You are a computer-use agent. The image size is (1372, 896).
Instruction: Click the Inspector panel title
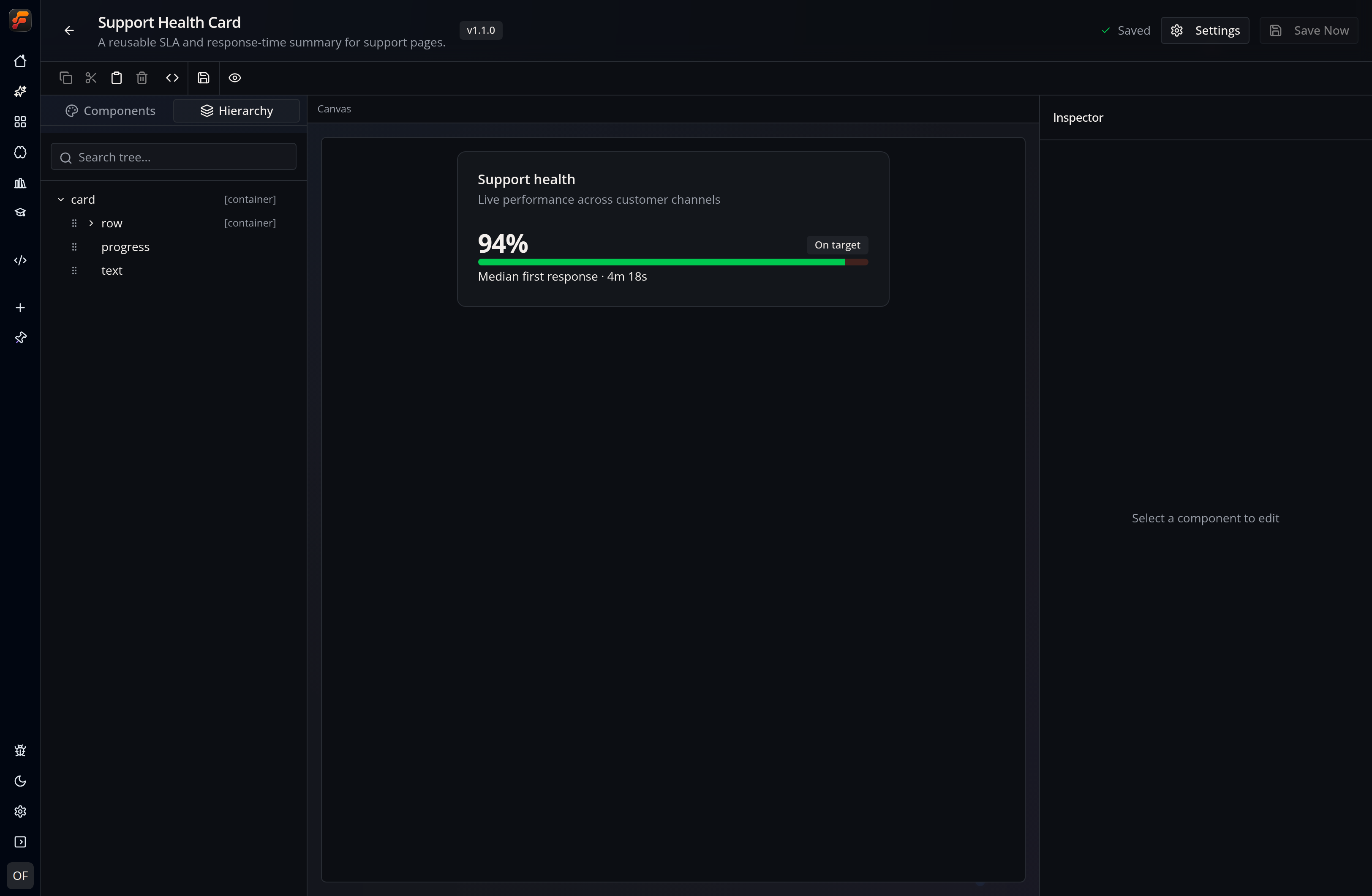point(1078,117)
